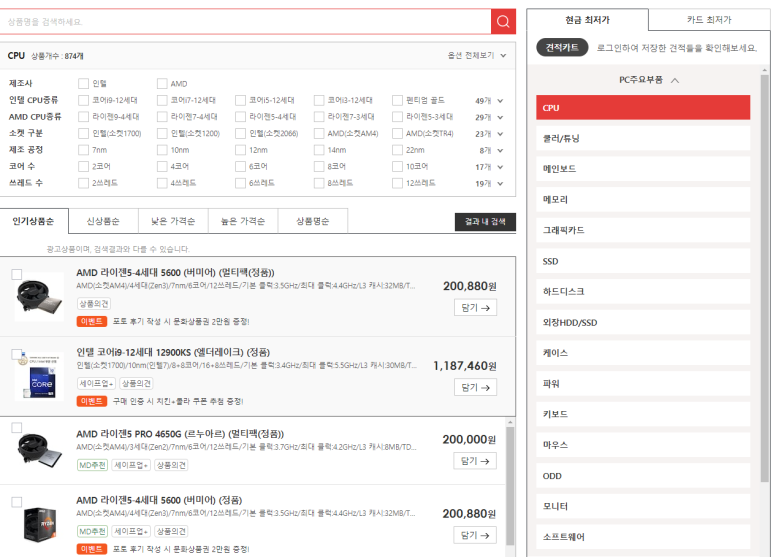The width and height of the screenshot is (773, 557).
Task: Select the 펜티엄 골드 checkbox
Action: pyautogui.click(x=397, y=100)
